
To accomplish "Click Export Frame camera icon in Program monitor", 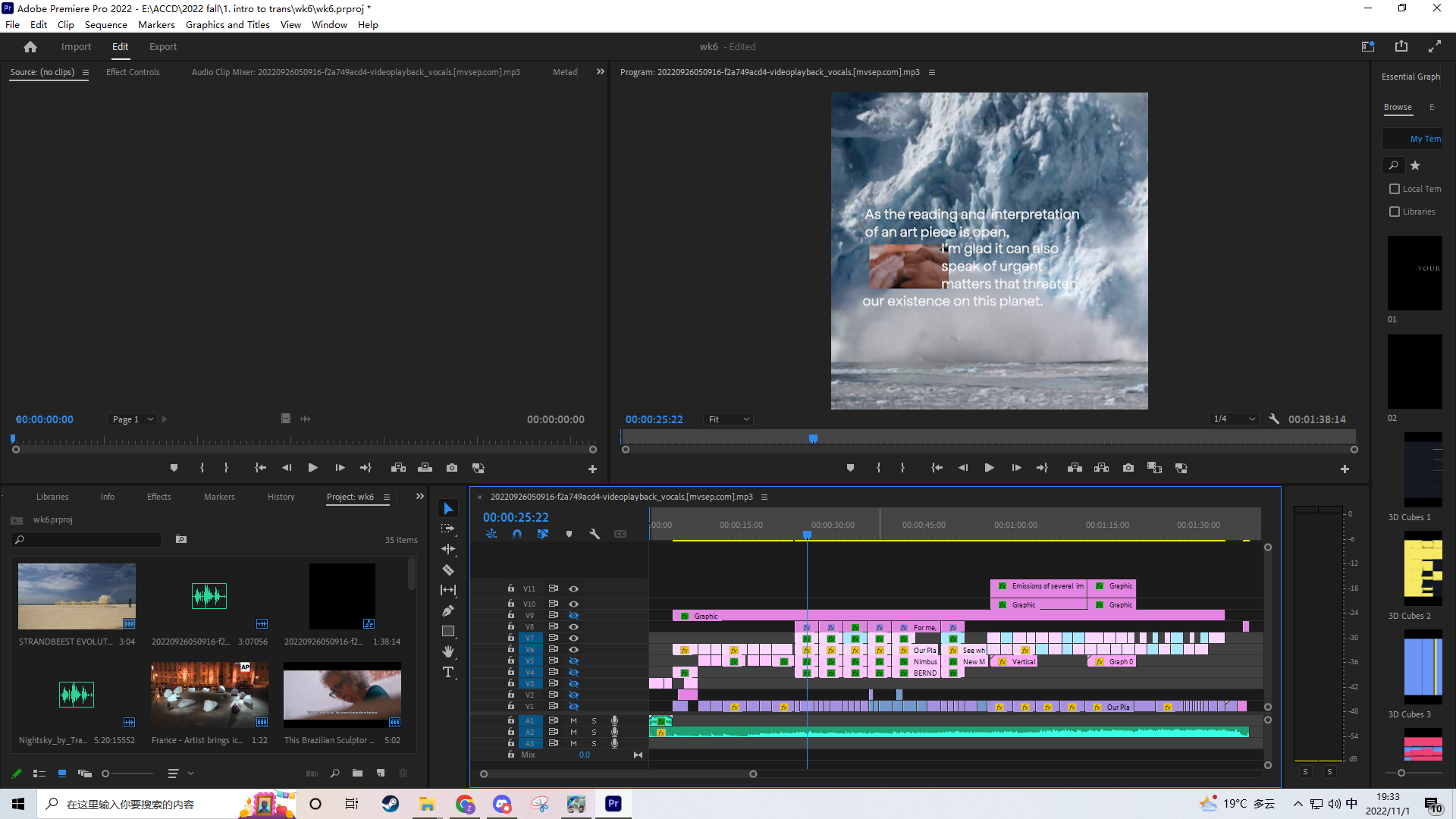I will click(1128, 468).
